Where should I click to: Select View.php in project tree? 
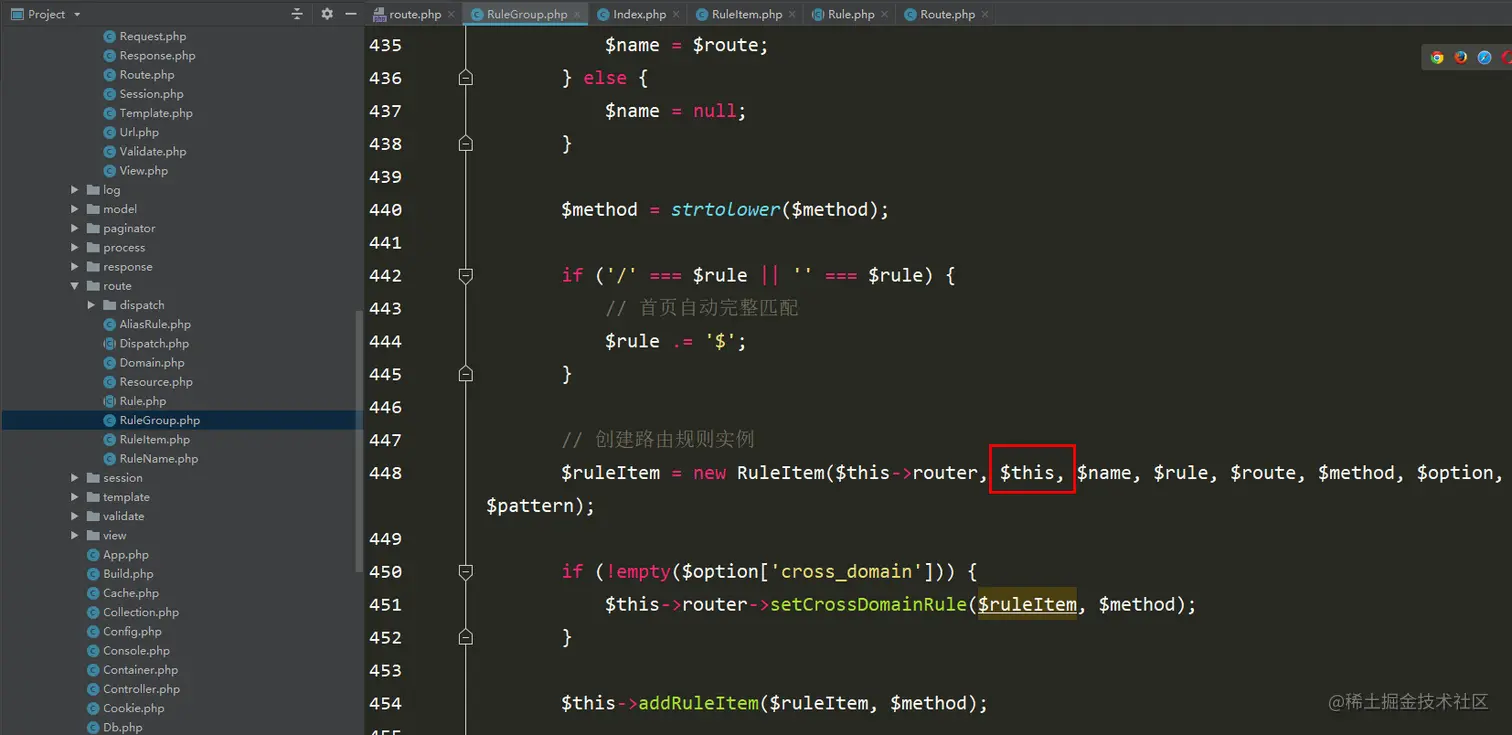(136, 171)
